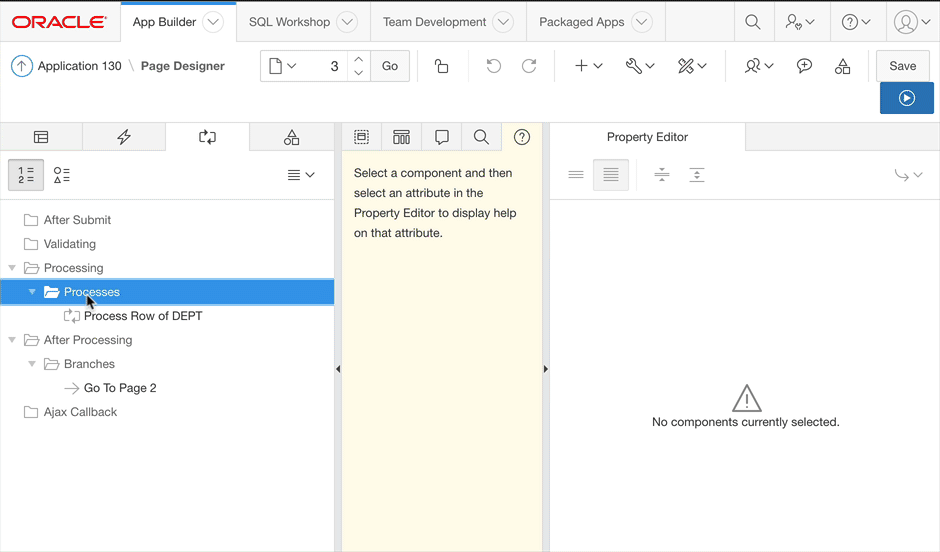The height and width of the screenshot is (552, 940).
Task: Open the SQL Workshop tab
Action: coord(290,22)
